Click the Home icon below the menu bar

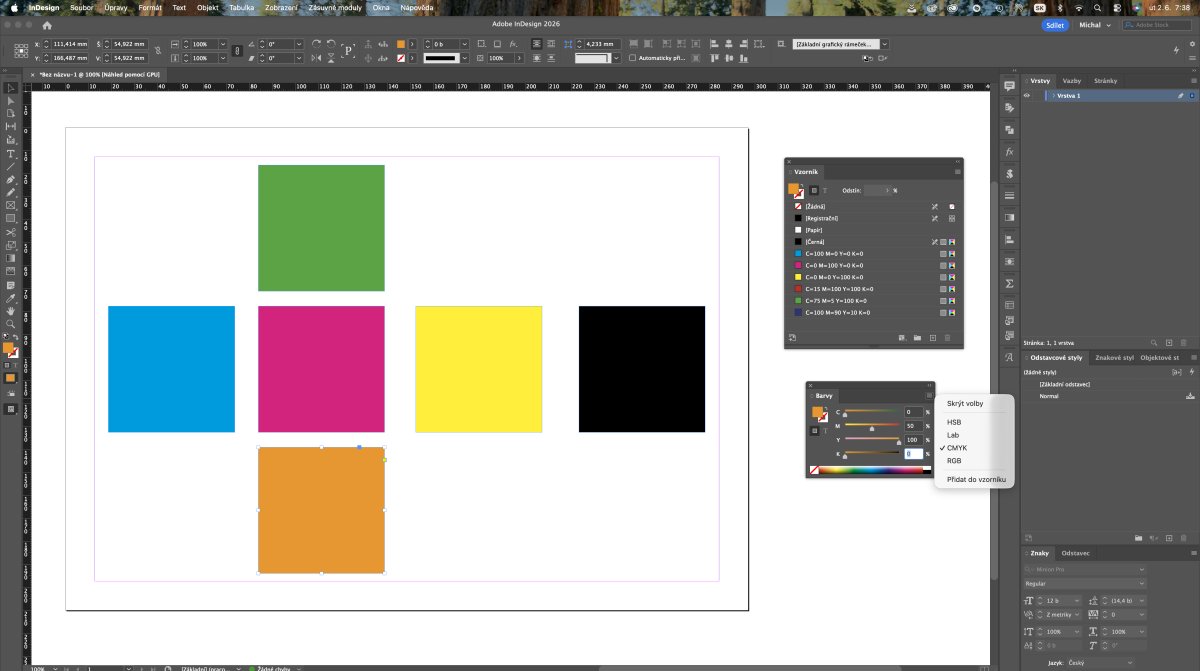[x=46, y=24]
